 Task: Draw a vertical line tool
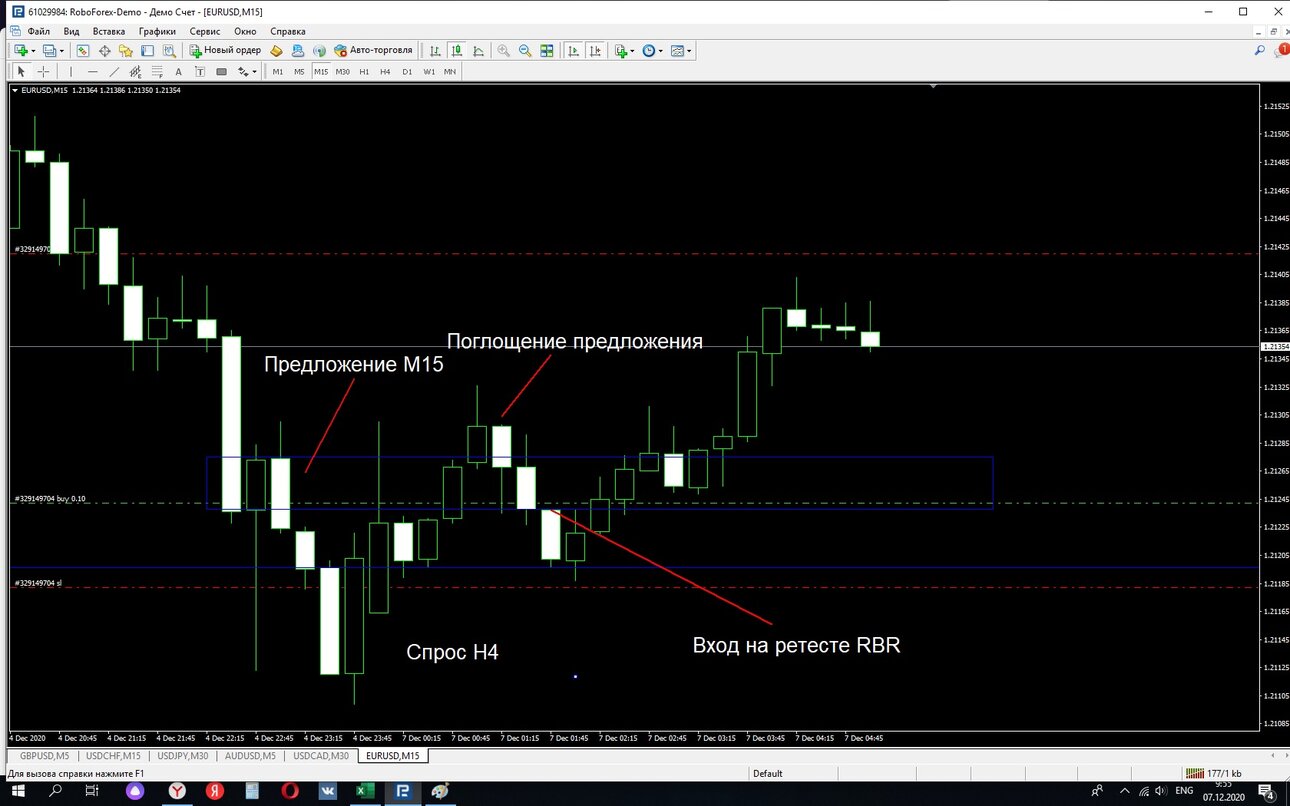(70, 71)
